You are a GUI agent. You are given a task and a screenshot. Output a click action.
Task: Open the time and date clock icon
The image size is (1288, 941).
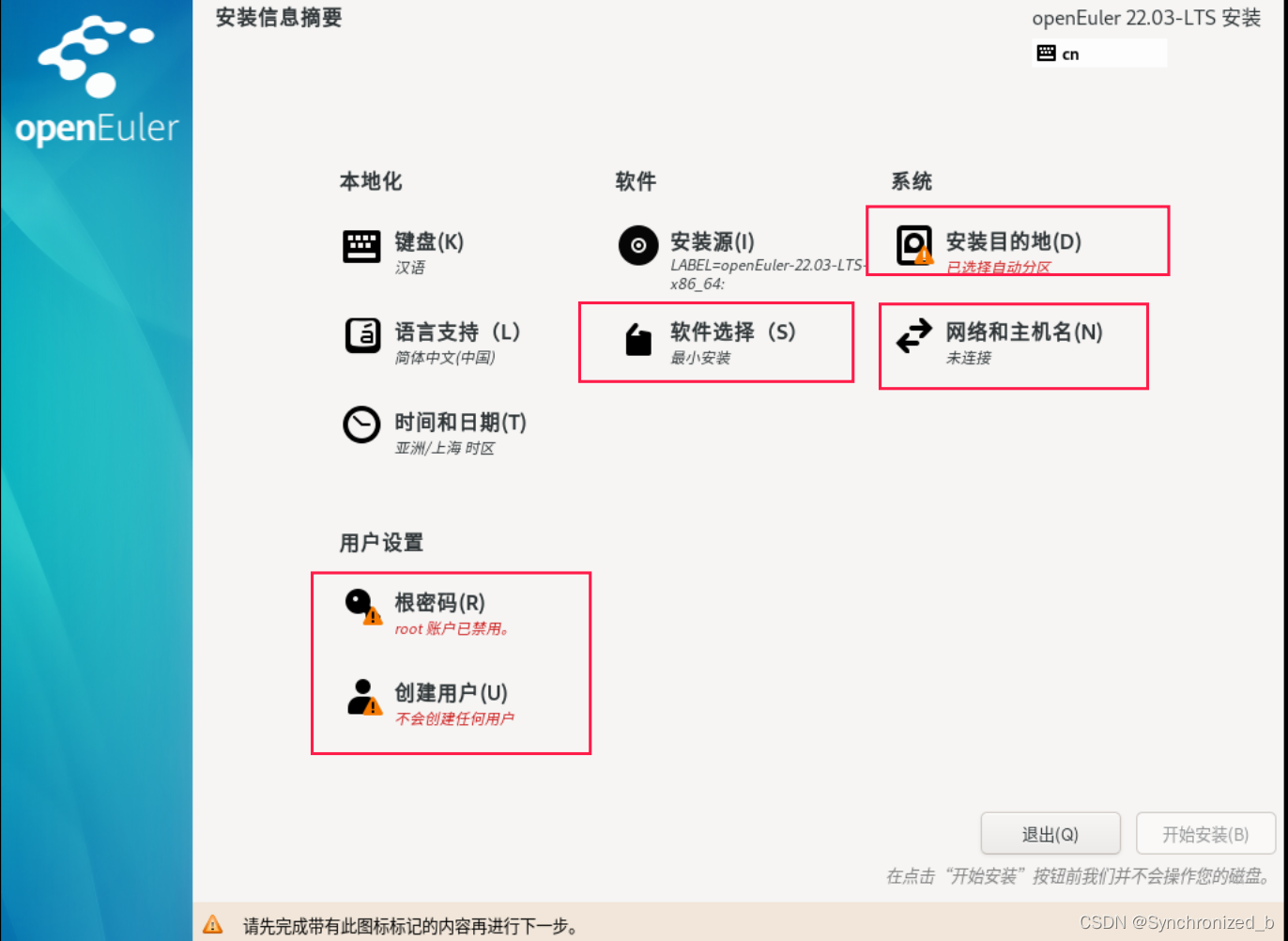[x=361, y=424]
